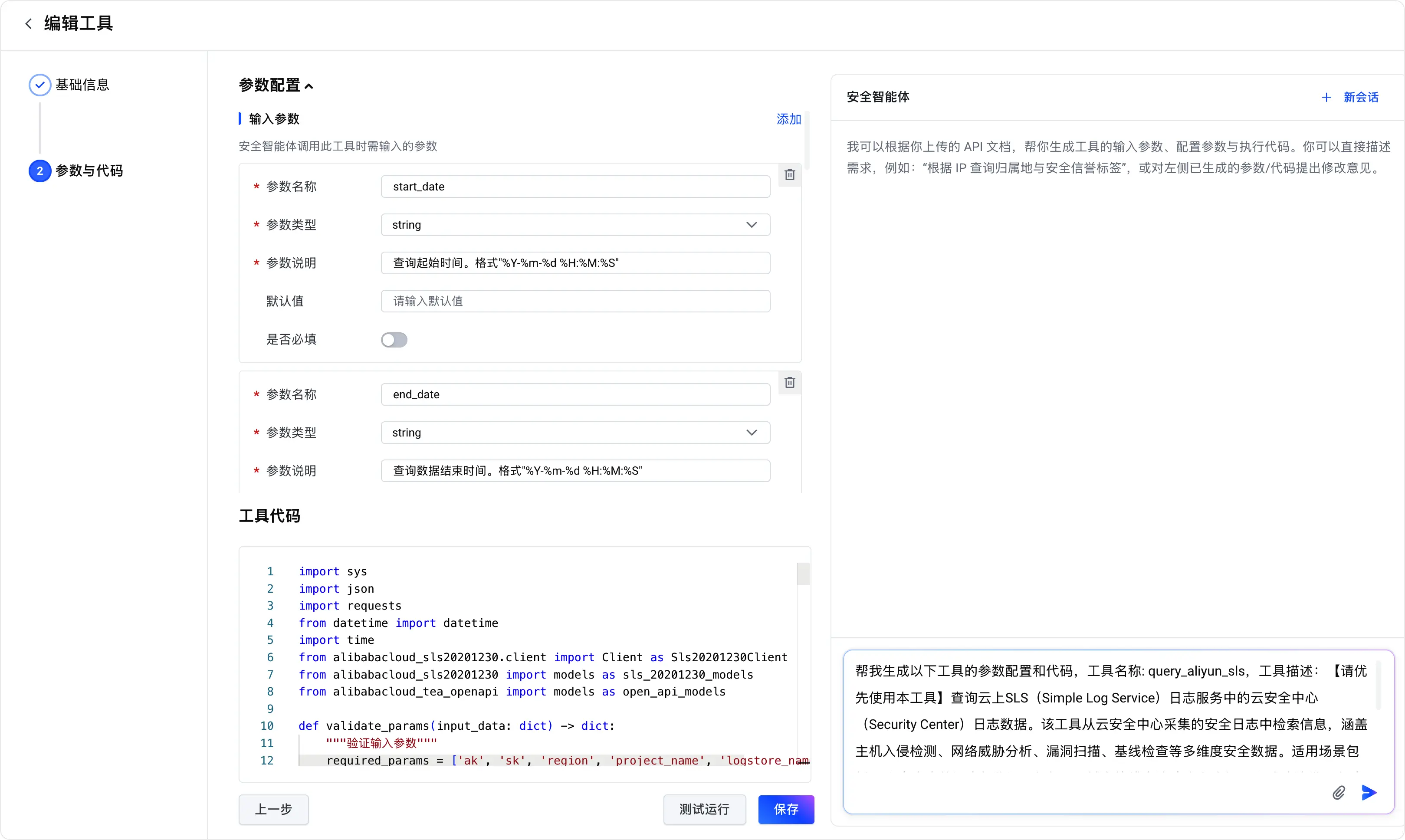The image size is (1405, 840).
Task: Edit the start_date 参数说明 field
Action: 575,262
